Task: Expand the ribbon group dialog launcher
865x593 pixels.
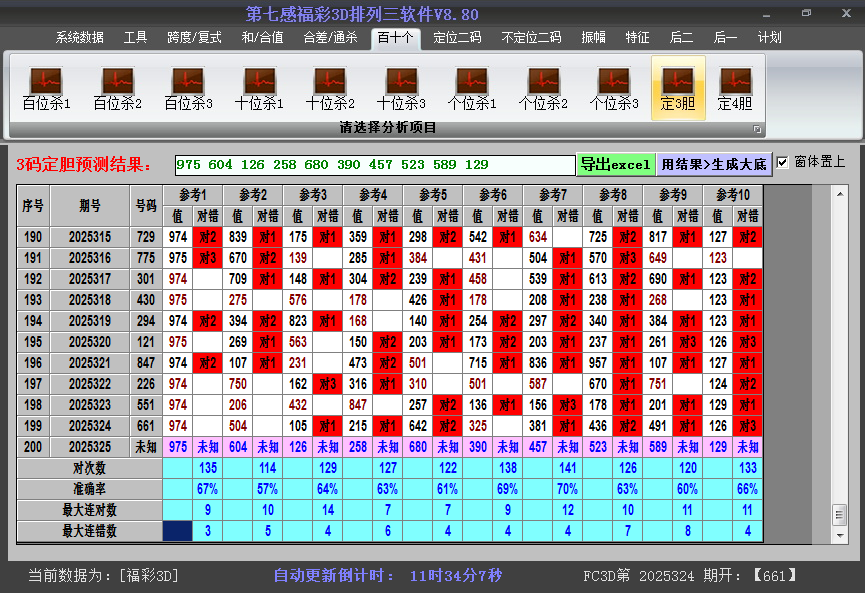Action: 757,129
